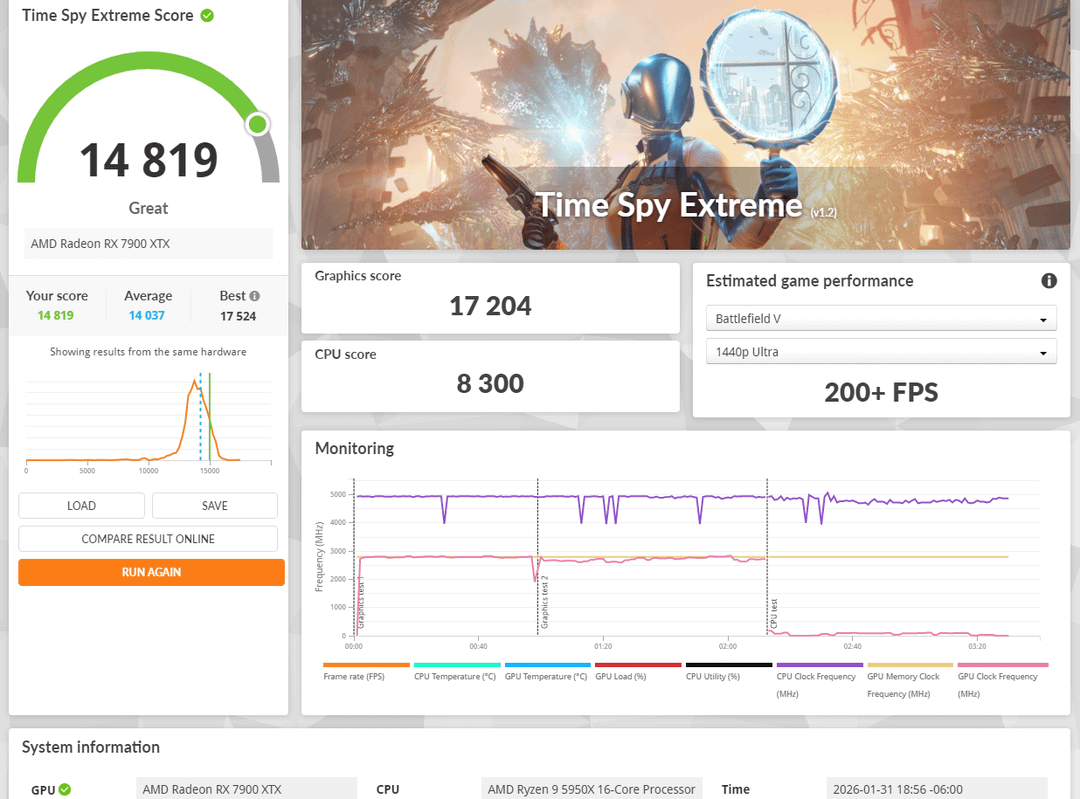Toggle the CPU Temperature legend entry

[456, 676]
